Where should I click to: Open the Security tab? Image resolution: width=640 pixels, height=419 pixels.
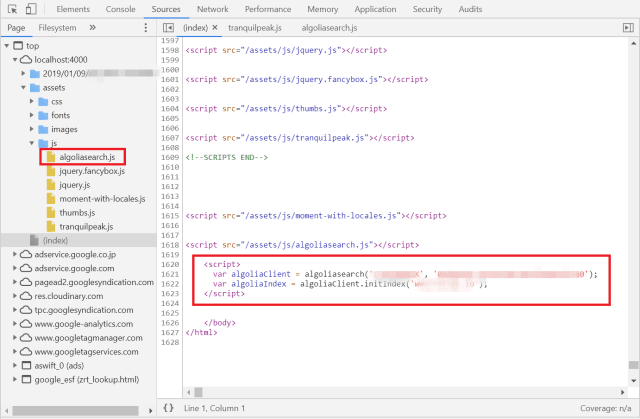coord(427,9)
